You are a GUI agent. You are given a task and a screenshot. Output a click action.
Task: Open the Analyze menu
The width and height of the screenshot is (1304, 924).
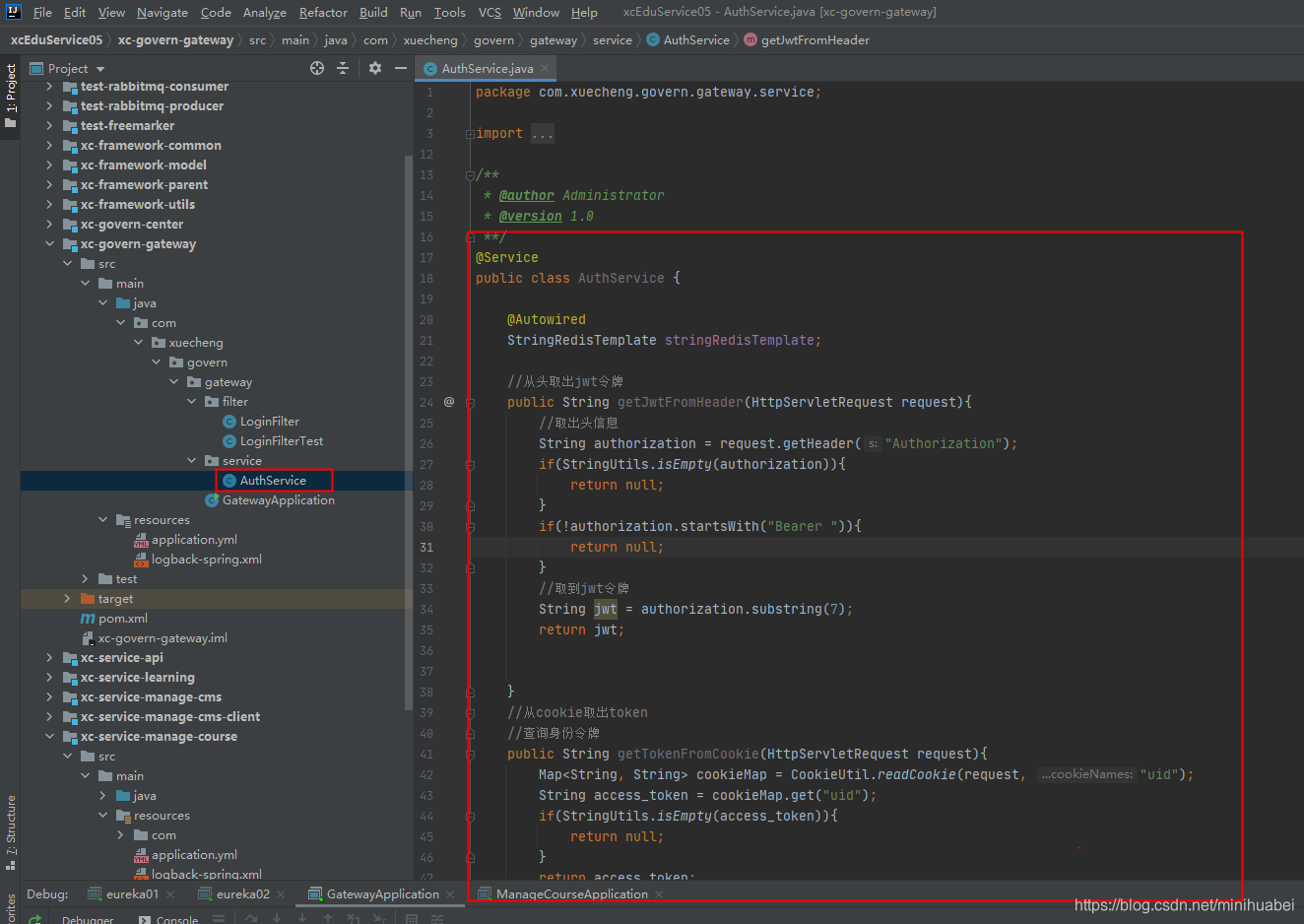[265, 12]
